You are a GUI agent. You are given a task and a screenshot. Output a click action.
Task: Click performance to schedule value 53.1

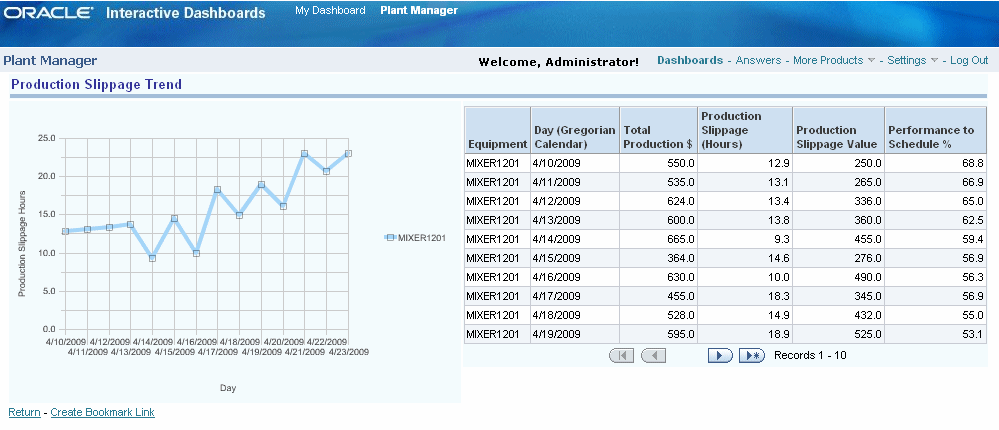[x=935, y=334]
